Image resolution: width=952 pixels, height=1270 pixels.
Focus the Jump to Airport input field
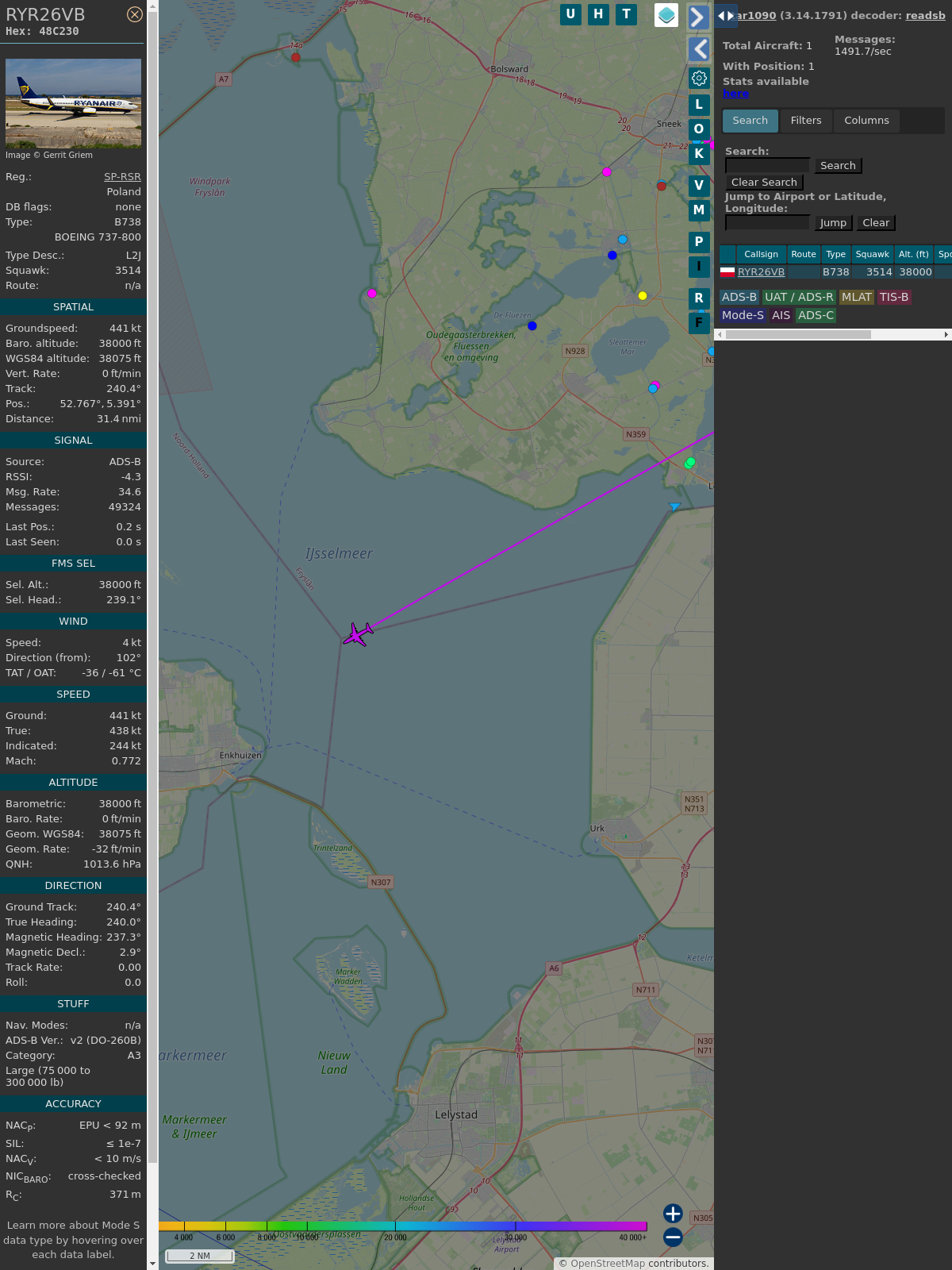click(767, 222)
